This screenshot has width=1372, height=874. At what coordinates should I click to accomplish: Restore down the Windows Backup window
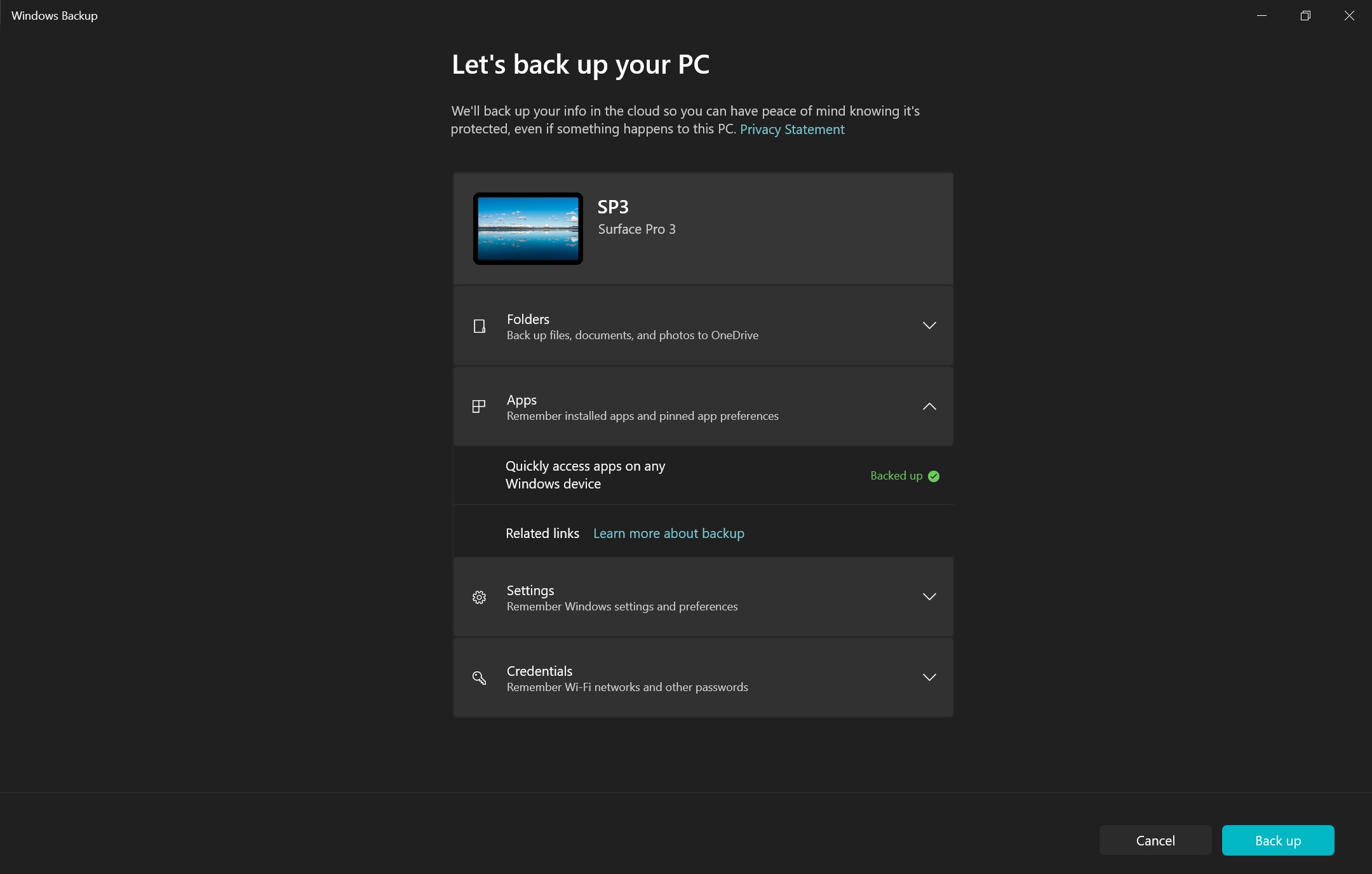[1305, 15]
